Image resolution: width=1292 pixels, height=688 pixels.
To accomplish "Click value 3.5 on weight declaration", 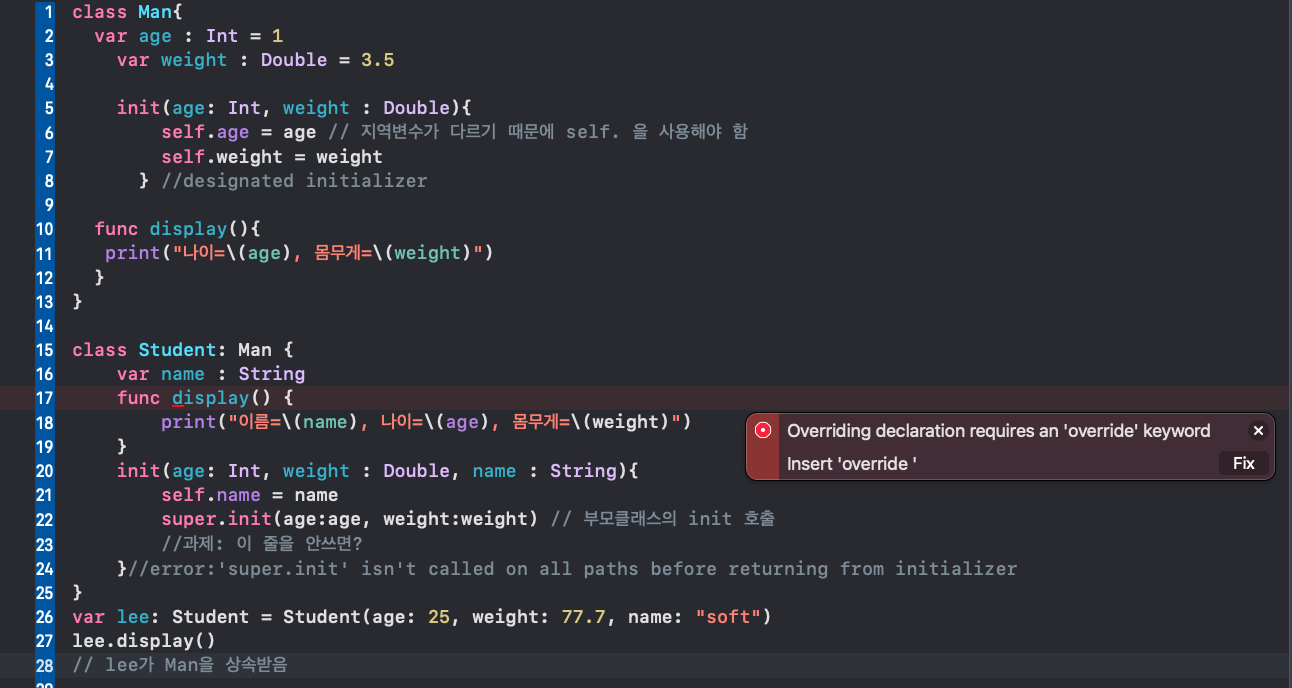I will [377, 60].
